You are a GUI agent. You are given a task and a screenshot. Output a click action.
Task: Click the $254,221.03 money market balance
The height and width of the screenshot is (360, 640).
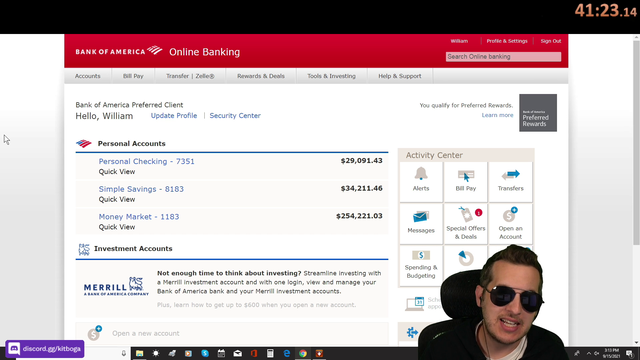coord(359,216)
